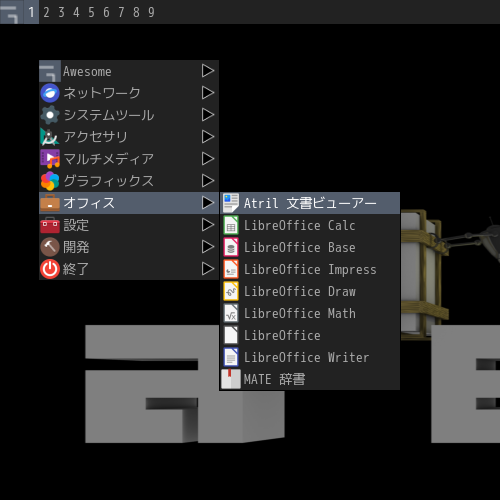Select the 設定 menu text
Image resolution: width=500 pixels, height=500 pixels.
76,225
